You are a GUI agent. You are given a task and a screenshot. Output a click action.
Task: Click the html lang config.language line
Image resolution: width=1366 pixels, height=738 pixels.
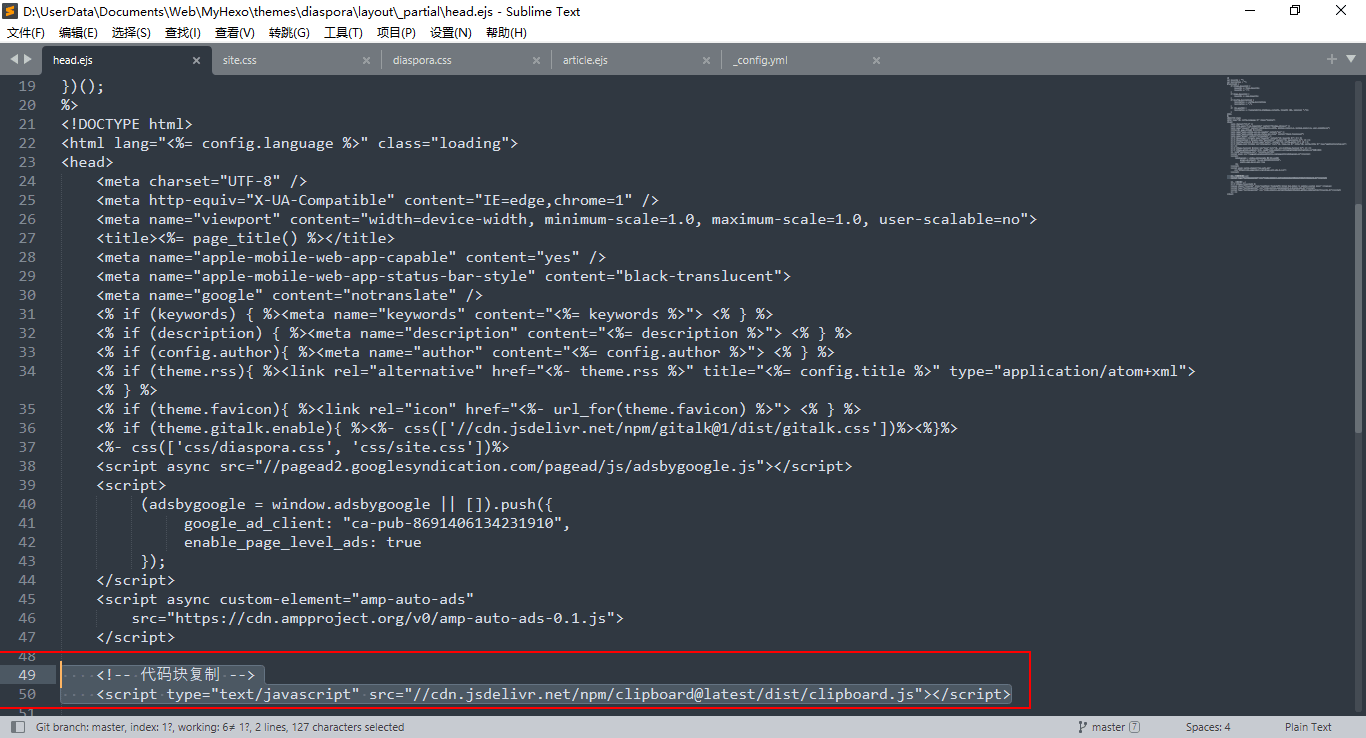click(290, 143)
